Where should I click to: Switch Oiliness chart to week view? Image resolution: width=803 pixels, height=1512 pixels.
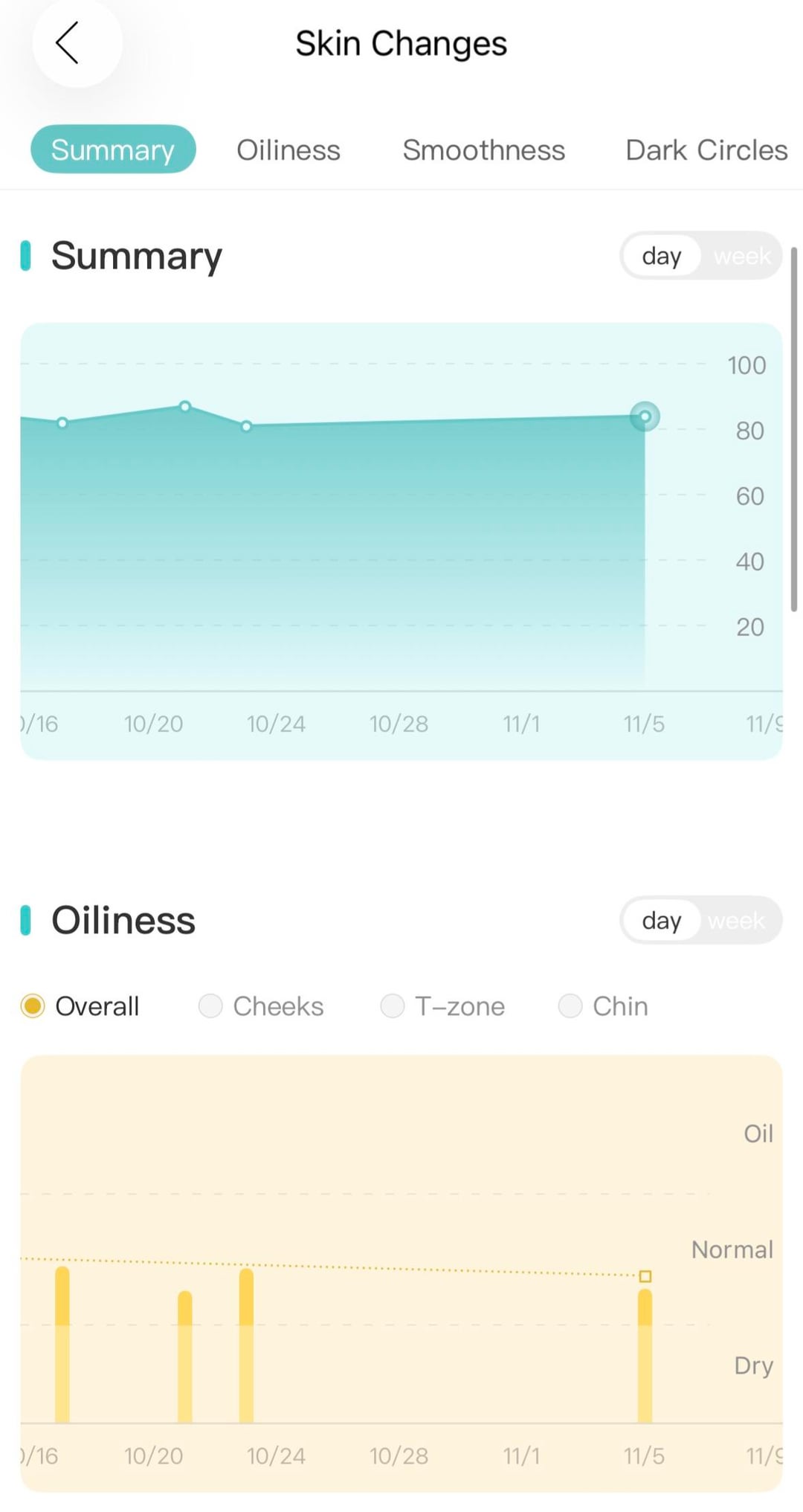pyautogui.click(x=736, y=921)
